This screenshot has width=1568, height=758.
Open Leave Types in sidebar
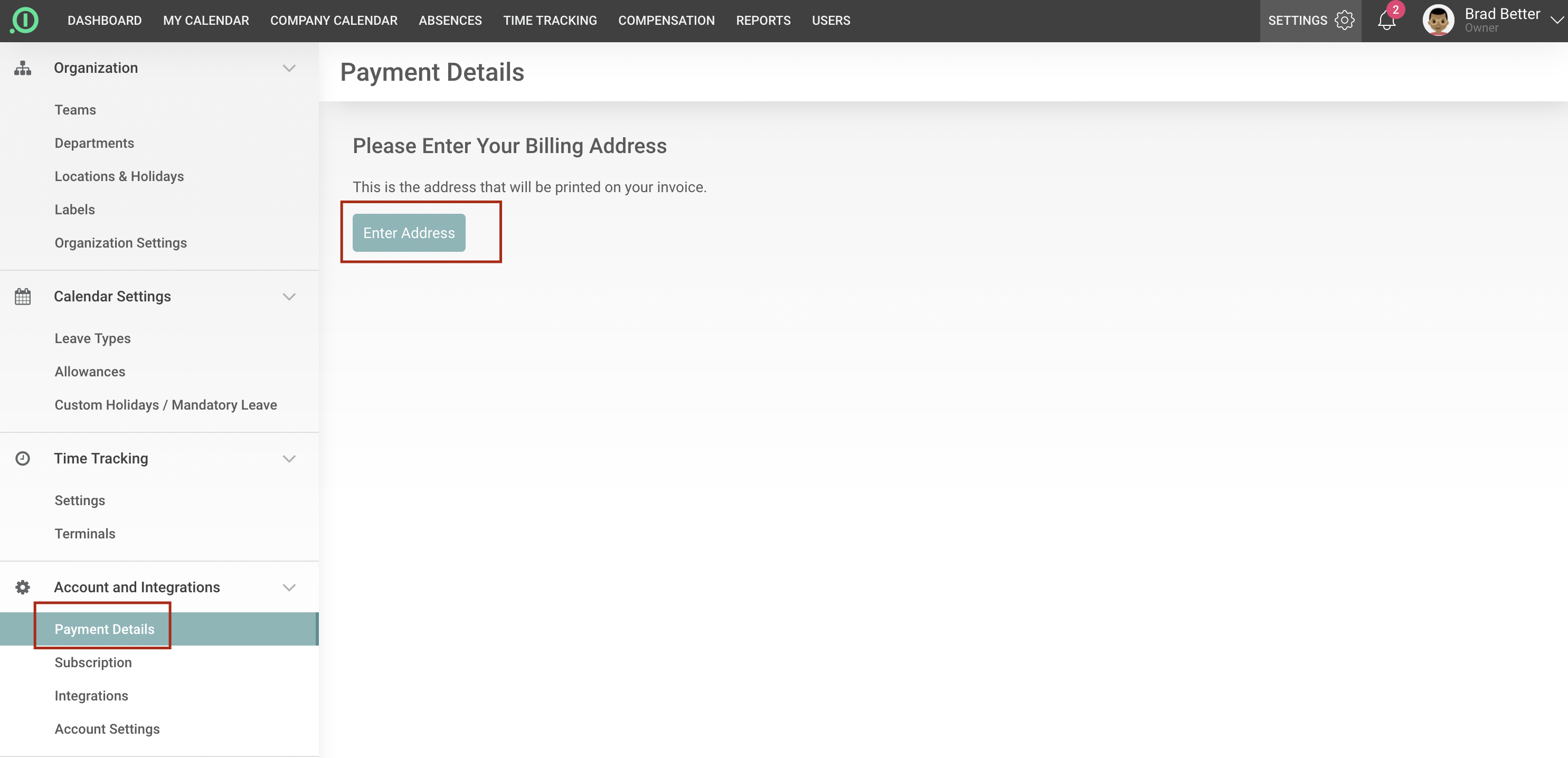click(x=92, y=338)
